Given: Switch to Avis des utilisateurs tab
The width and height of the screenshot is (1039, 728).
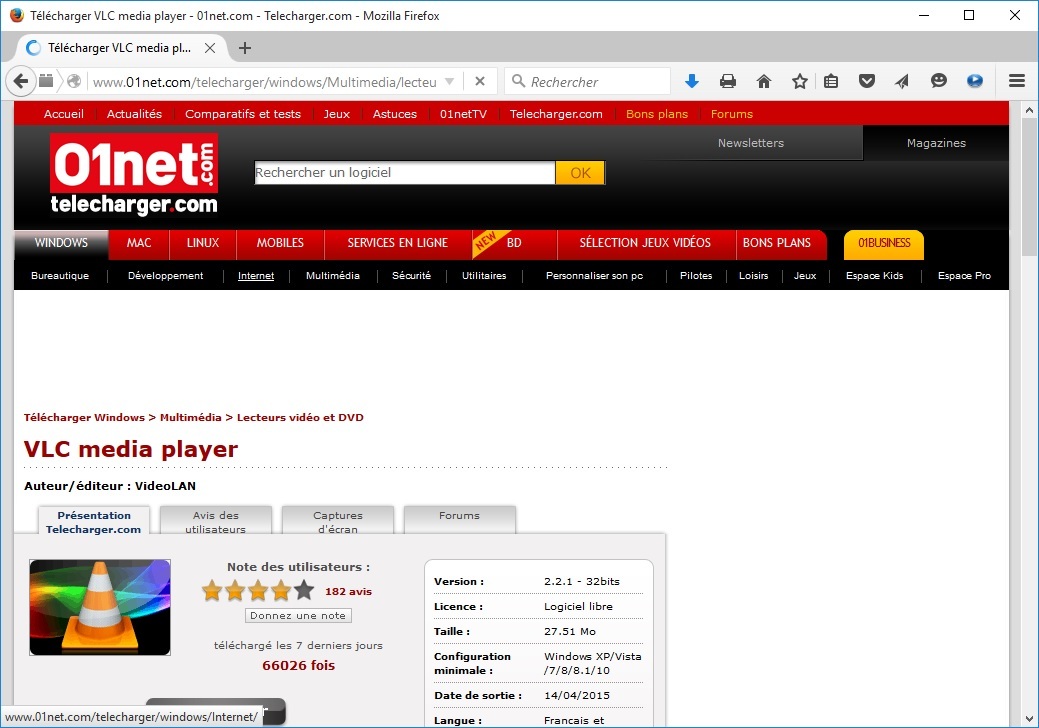Looking at the screenshot, I should tap(215, 521).
